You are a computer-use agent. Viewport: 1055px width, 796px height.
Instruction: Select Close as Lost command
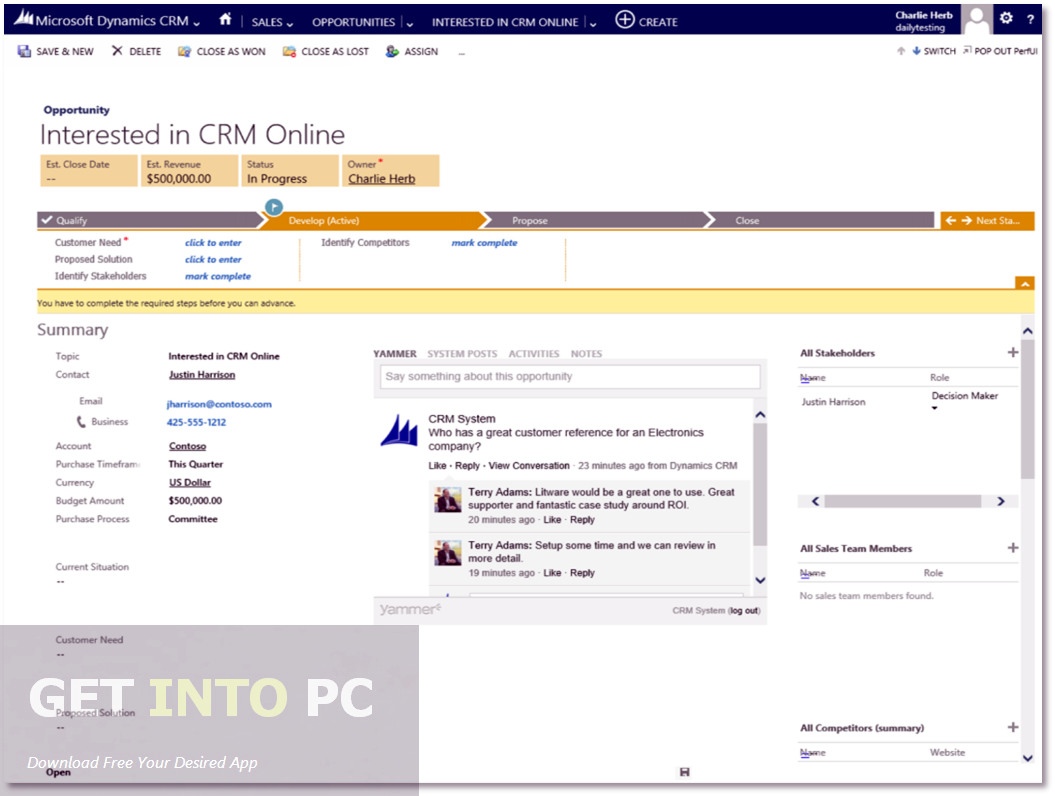pos(326,51)
